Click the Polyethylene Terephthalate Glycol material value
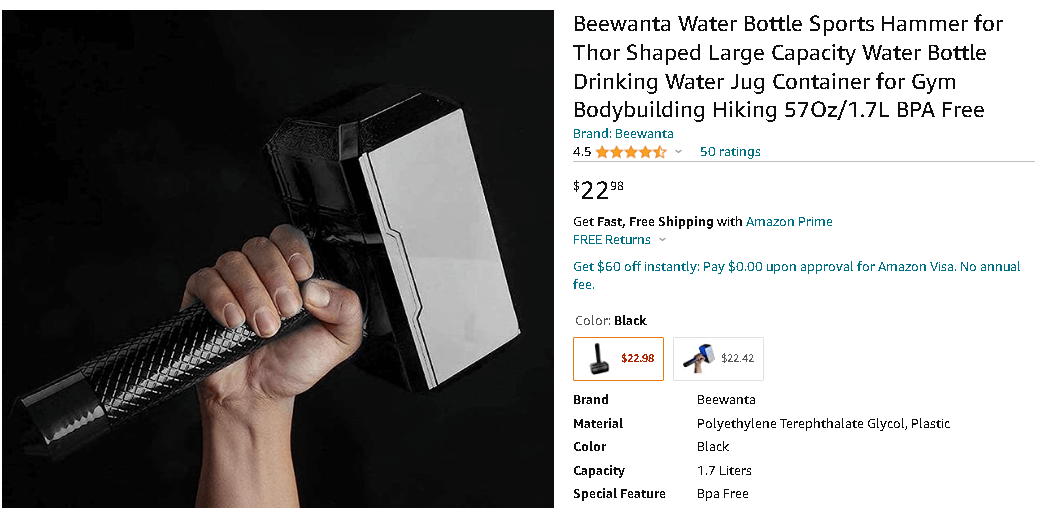This screenshot has width=1037, height=508. (x=823, y=423)
